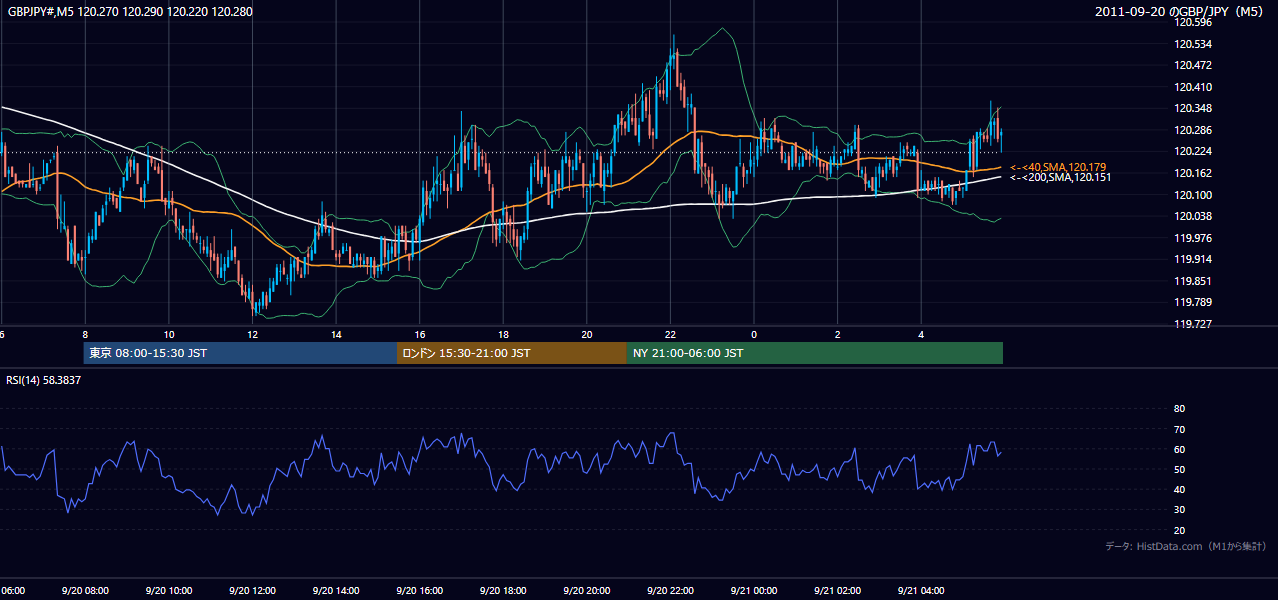The image size is (1278, 600).
Task: Click RSI axis level 80
Action: point(1179,409)
